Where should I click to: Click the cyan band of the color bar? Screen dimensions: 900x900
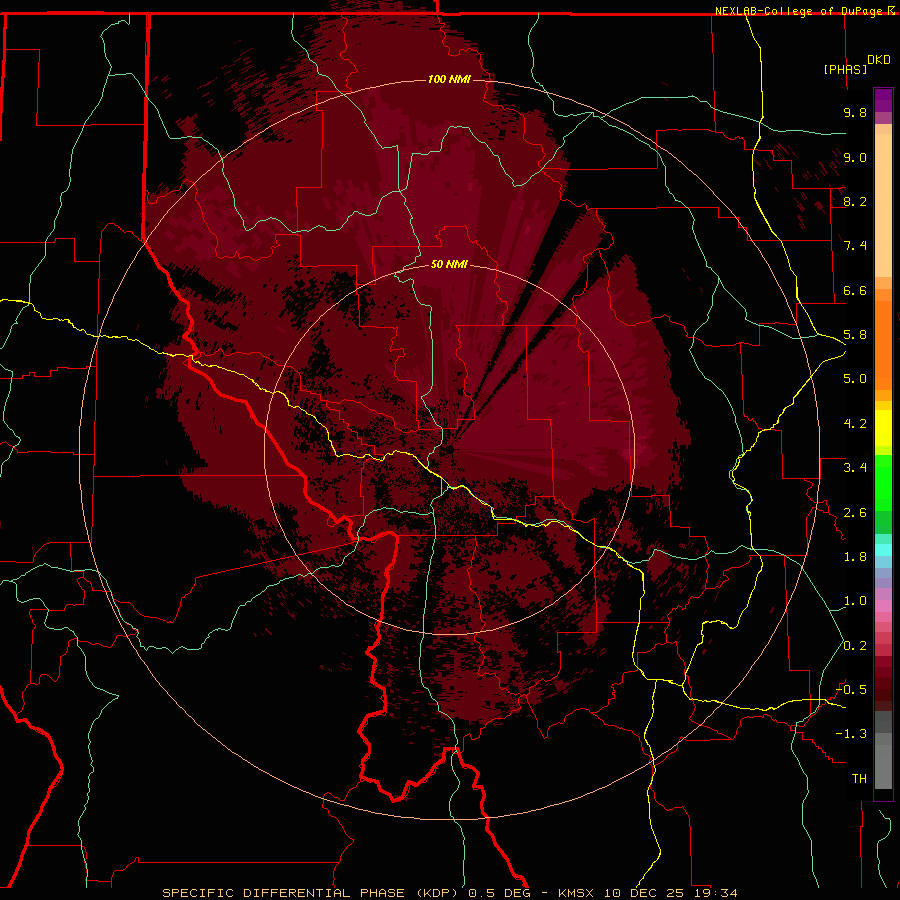pos(883,550)
